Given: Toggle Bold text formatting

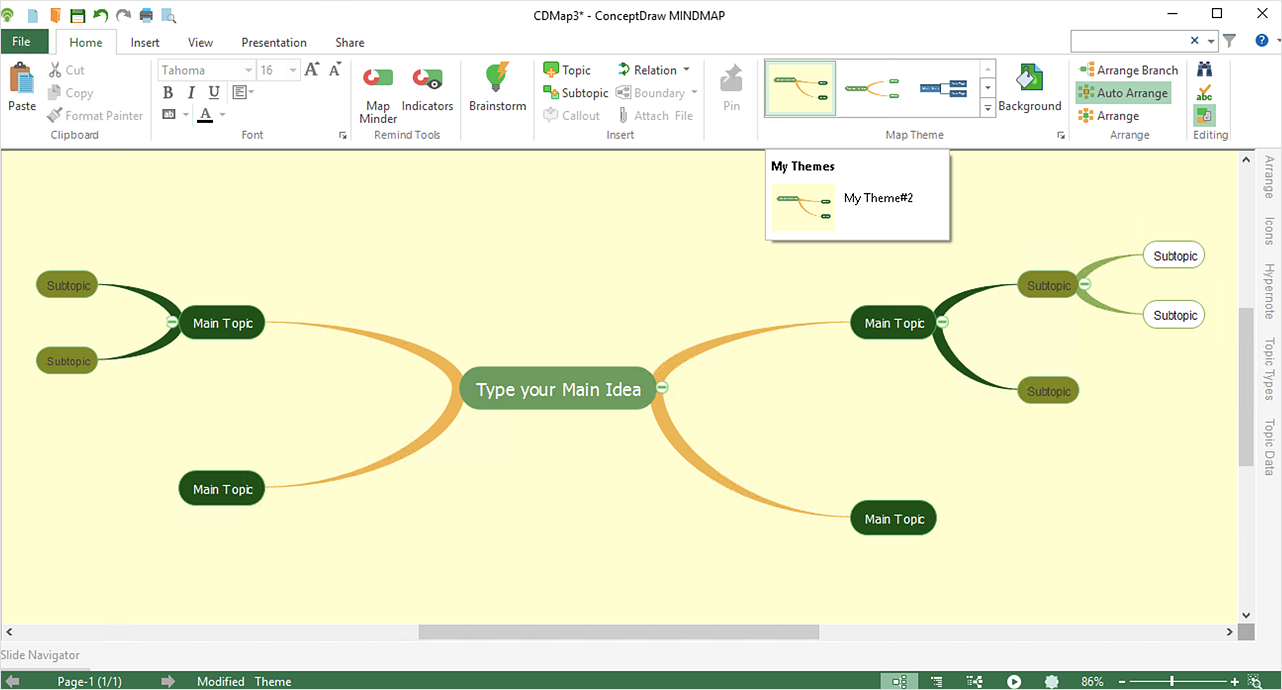Looking at the screenshot, I should tap(168, 93).
